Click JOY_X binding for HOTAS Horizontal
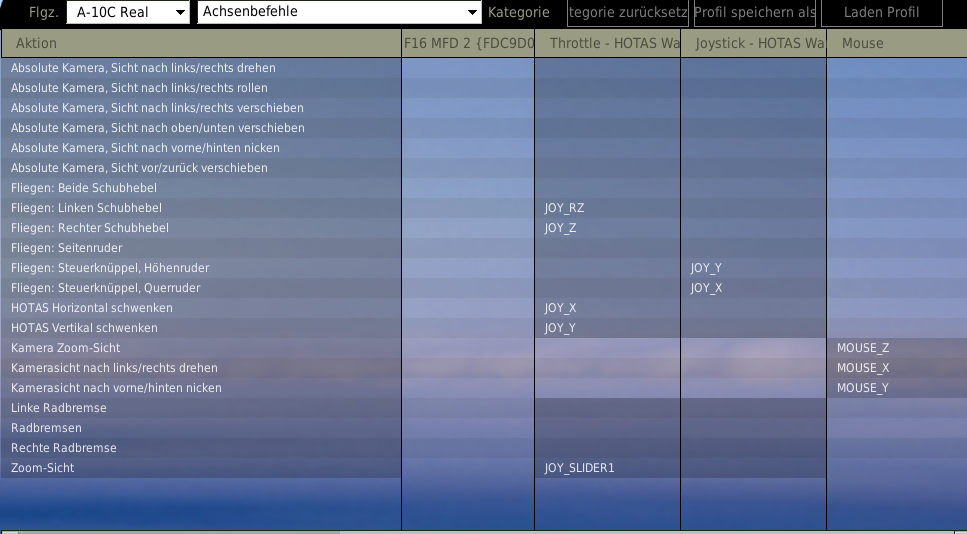967x534 pixels. point(607,308)
